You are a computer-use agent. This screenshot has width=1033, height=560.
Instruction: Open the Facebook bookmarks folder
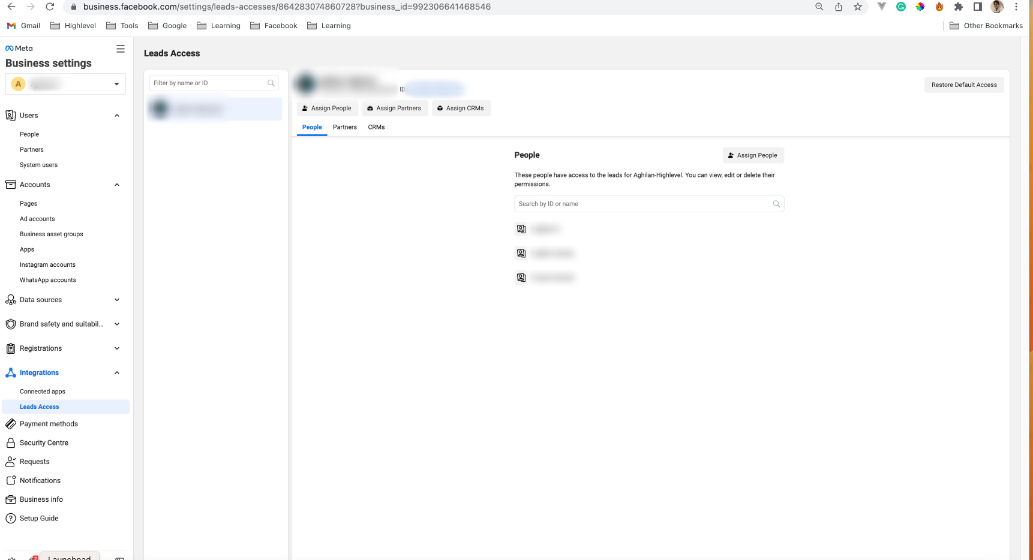[x=273, y=26]
